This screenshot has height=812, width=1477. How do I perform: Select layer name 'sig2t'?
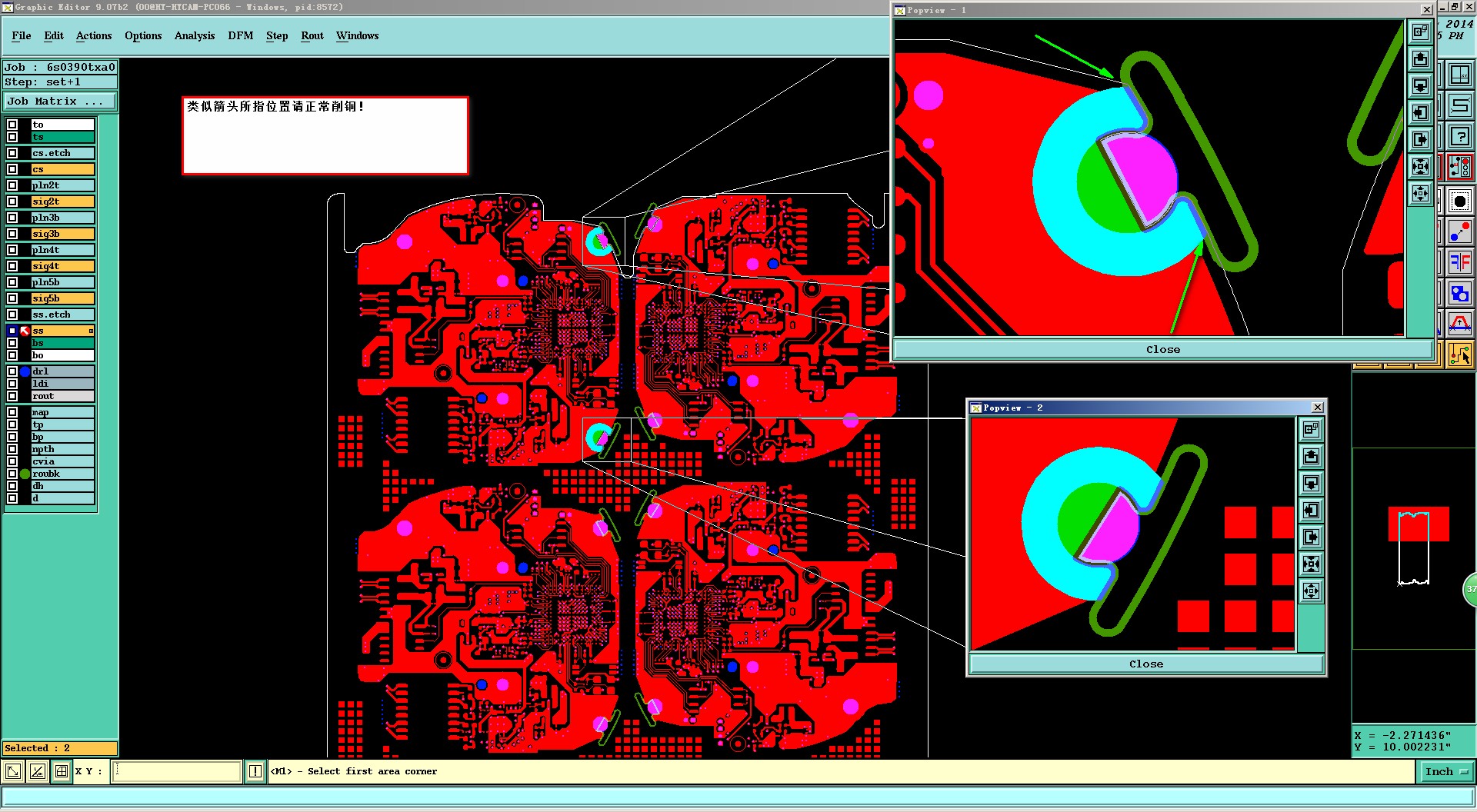[62, 201]
